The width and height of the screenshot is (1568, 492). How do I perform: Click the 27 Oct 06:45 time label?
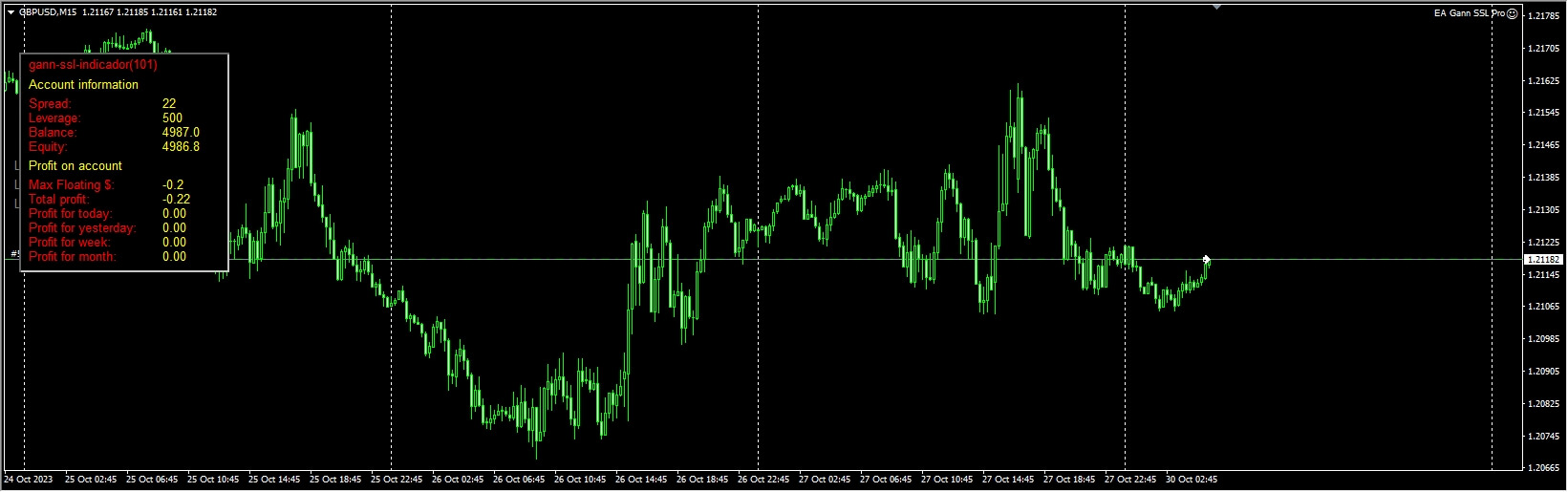[886, 480]
